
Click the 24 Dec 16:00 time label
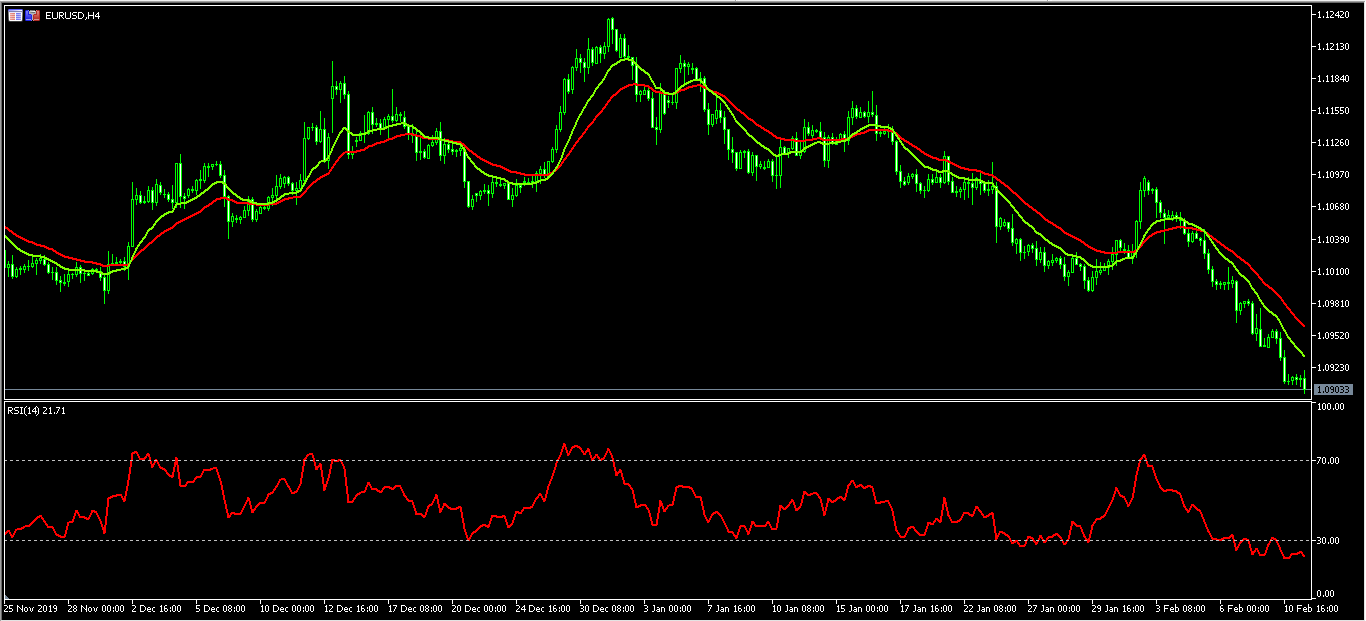[544, 607]
